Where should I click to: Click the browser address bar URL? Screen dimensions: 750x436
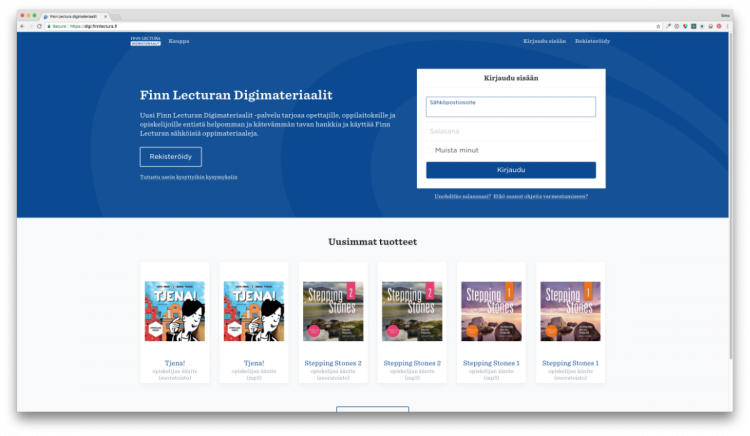click(93, 26)
